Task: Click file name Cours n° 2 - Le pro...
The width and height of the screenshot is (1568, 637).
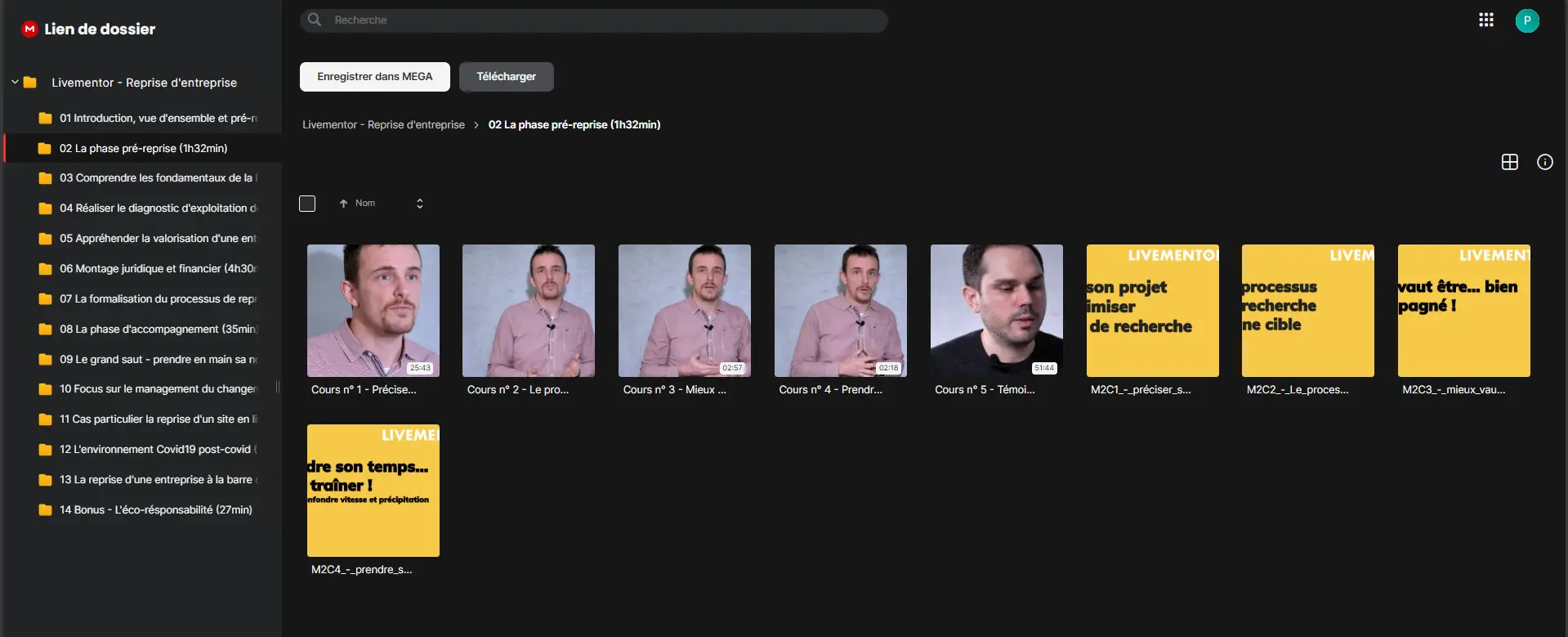Action: 518,390
